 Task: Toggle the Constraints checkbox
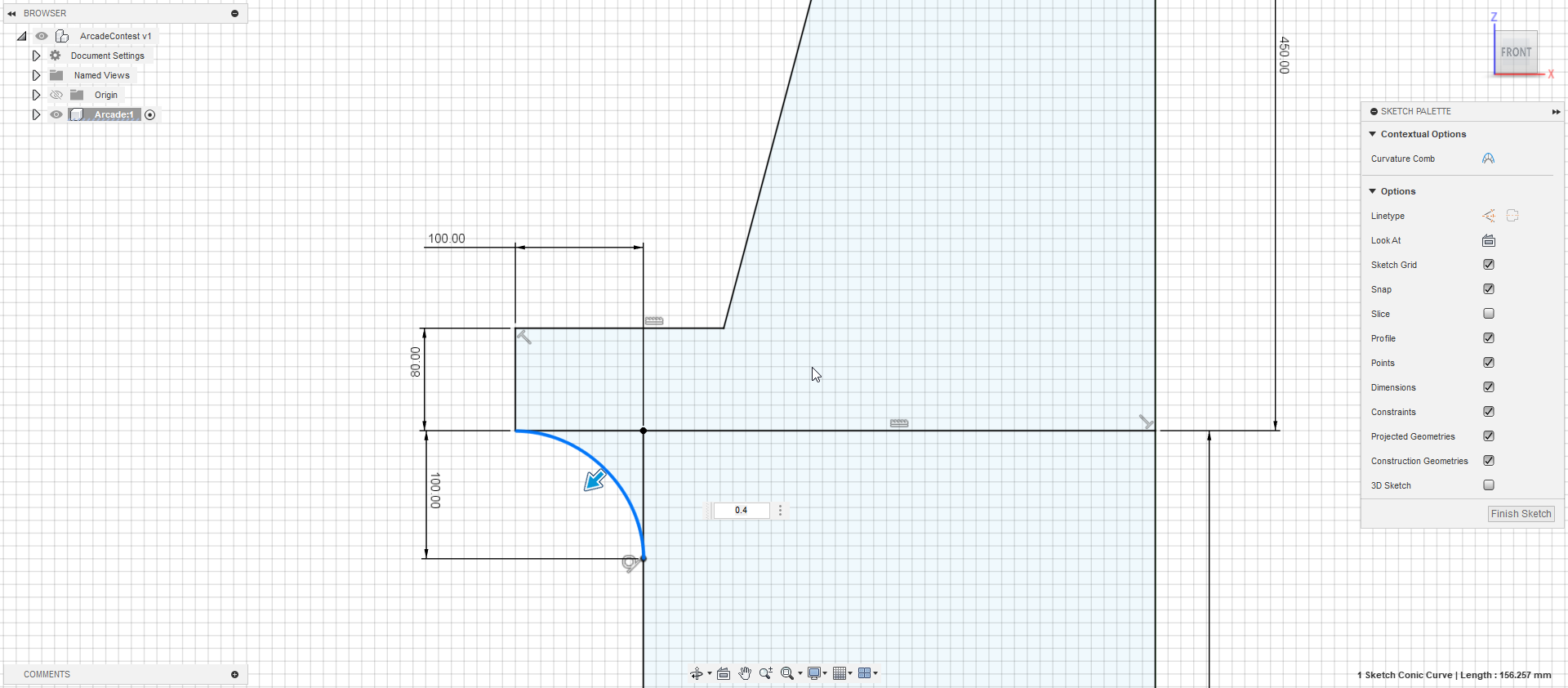(x=1489, y=412)
